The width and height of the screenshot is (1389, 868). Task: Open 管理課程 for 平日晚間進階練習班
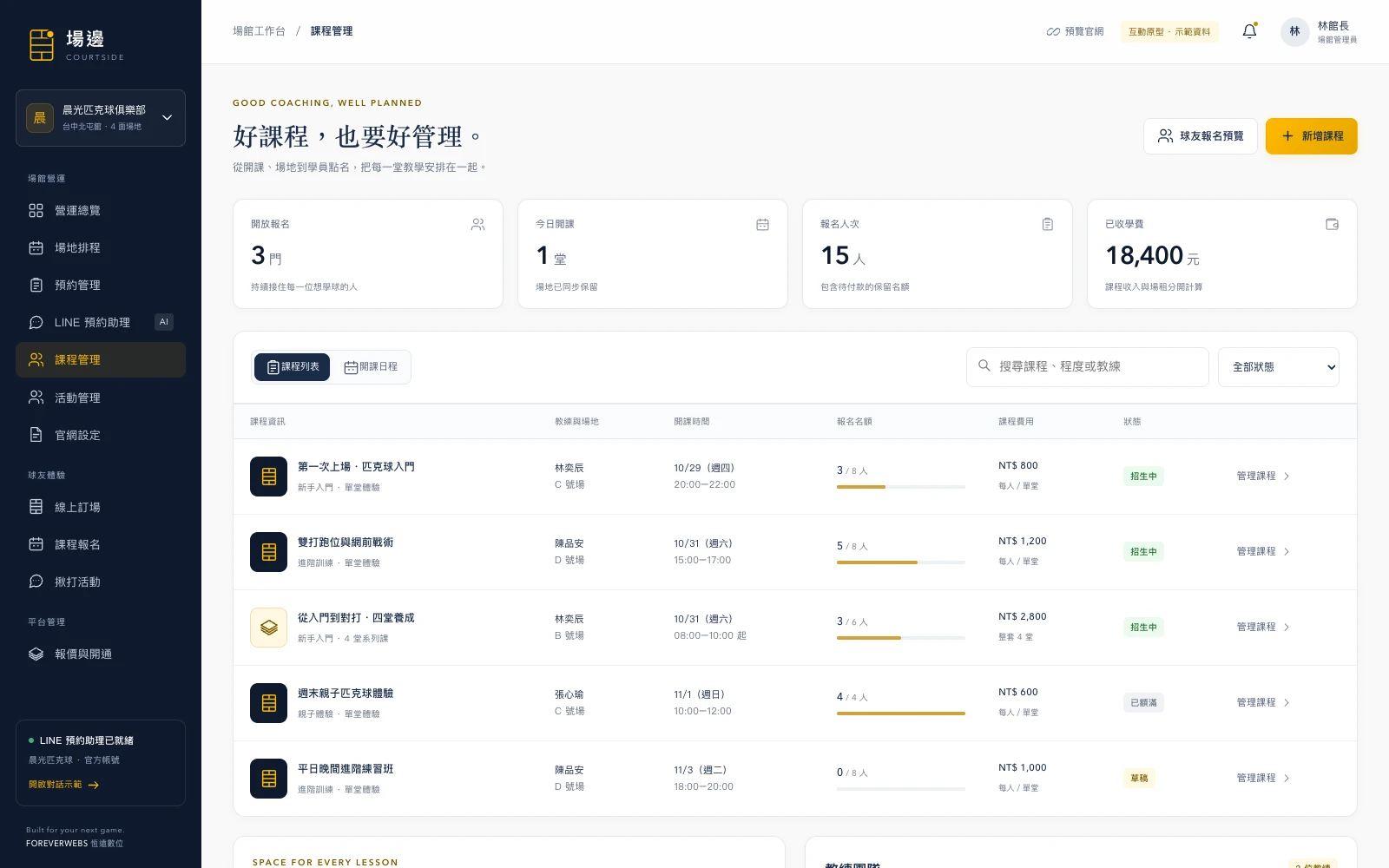coord(1263,778)
